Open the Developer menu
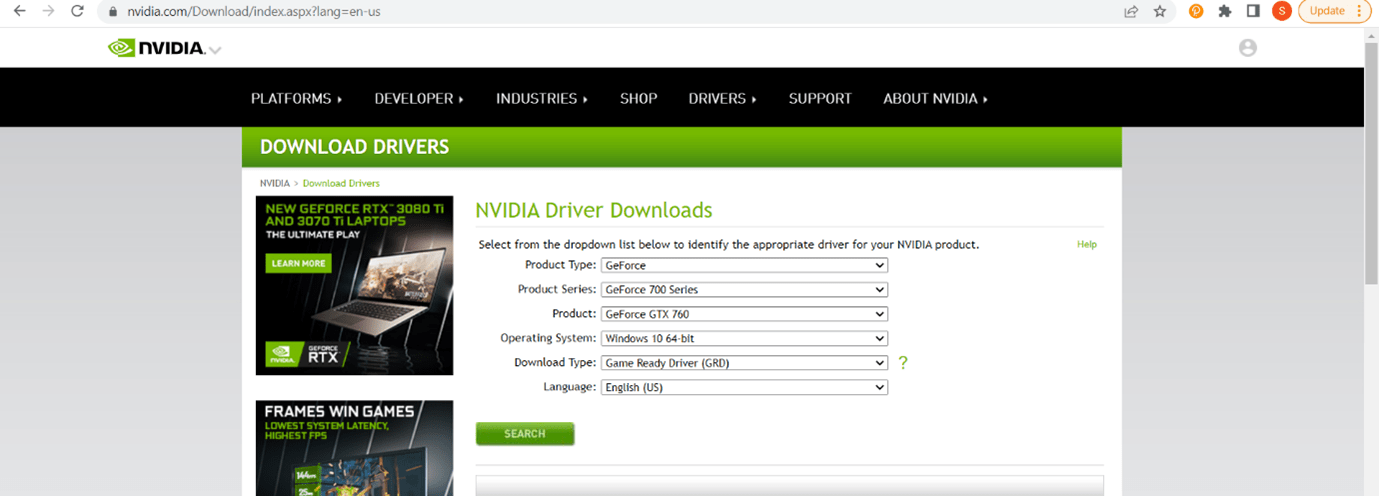 pyautogui.click(x=419, y=98)
